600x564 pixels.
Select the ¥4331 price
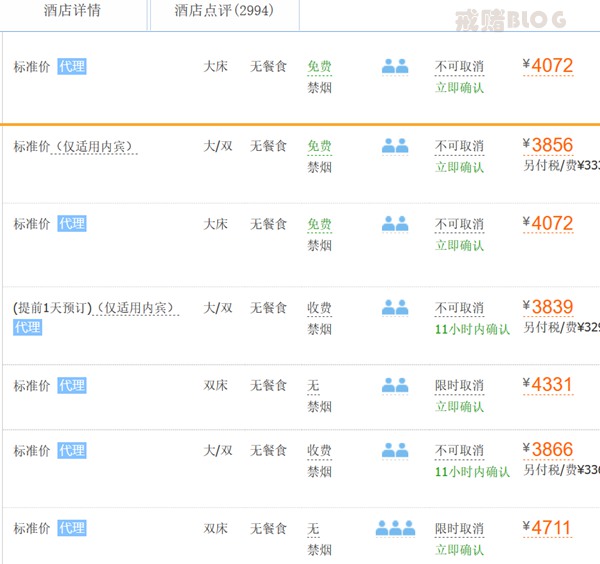click(x=551, y=385)
